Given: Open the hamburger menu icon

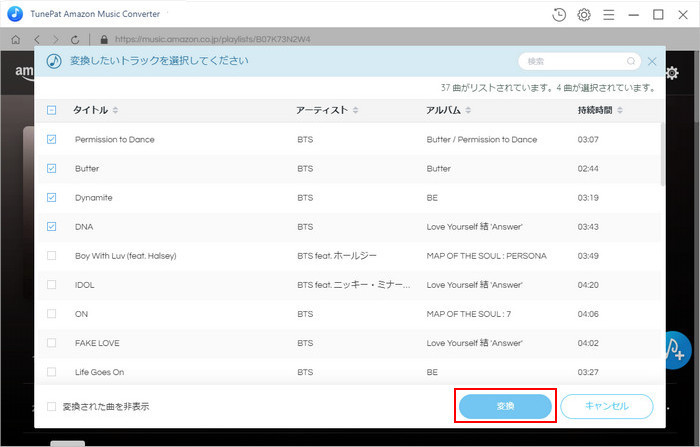Looking at the screenshot, I should point(608,15).
